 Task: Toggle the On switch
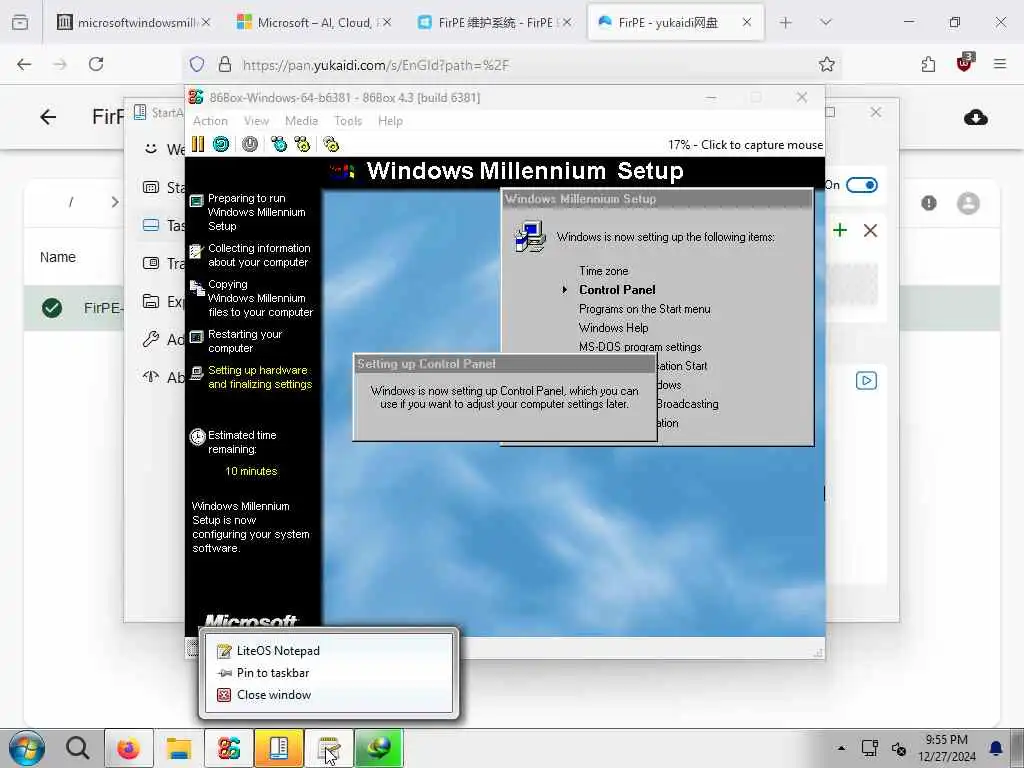(861, 185)
